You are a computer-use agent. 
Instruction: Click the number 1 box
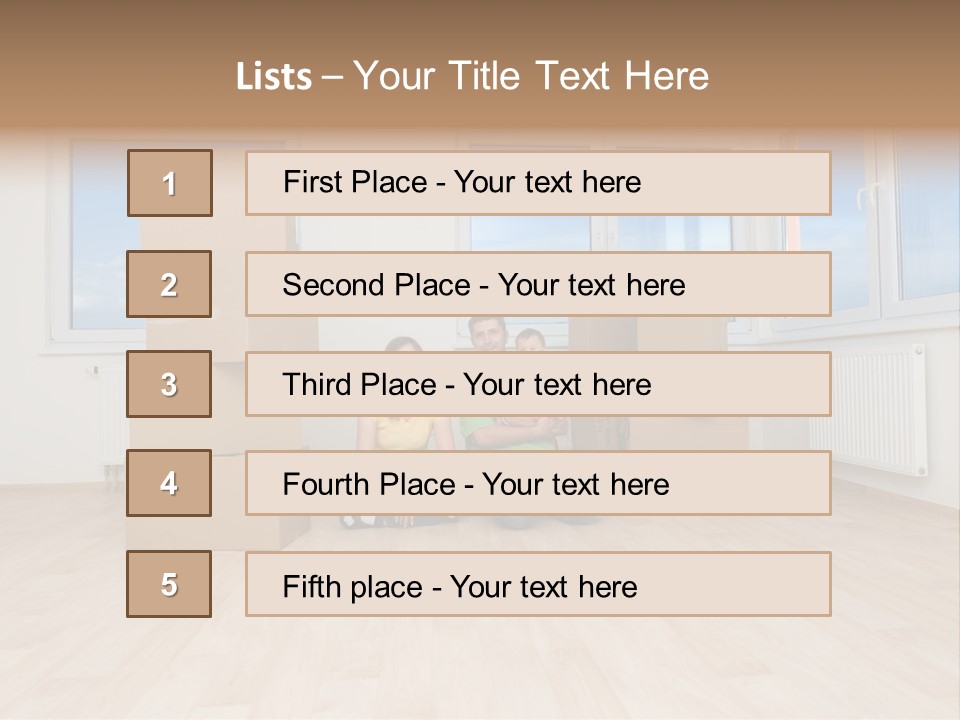(169, 183)
